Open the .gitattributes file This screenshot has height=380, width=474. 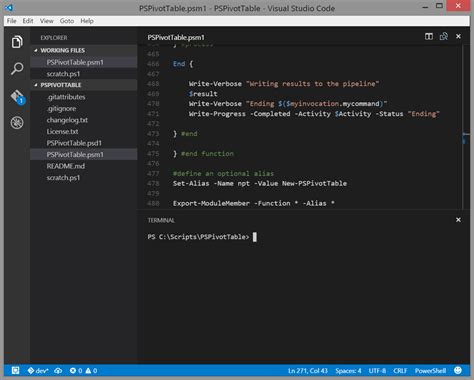tap(84, 97)
